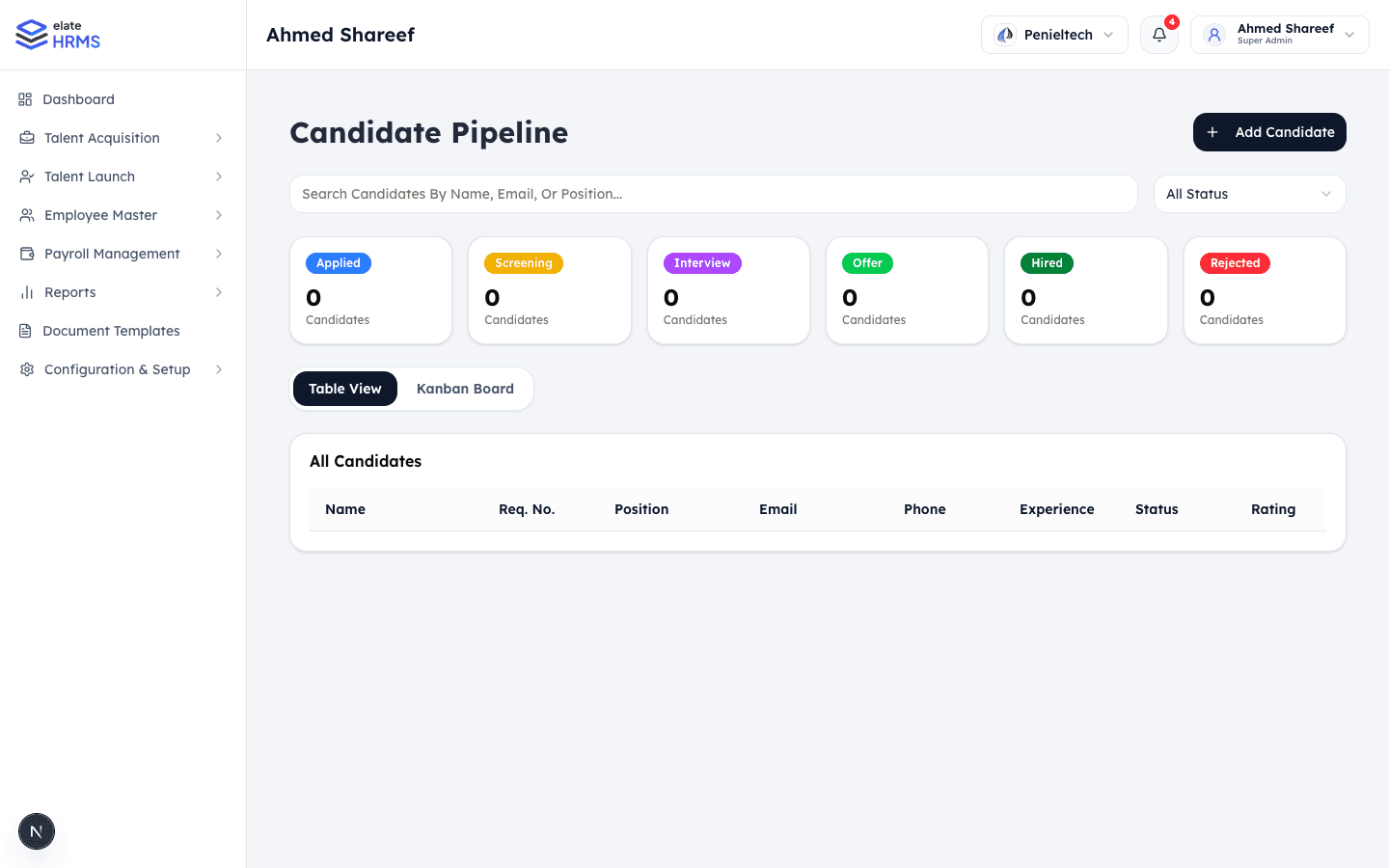Click the Add Candidate button

point(1269,132)
